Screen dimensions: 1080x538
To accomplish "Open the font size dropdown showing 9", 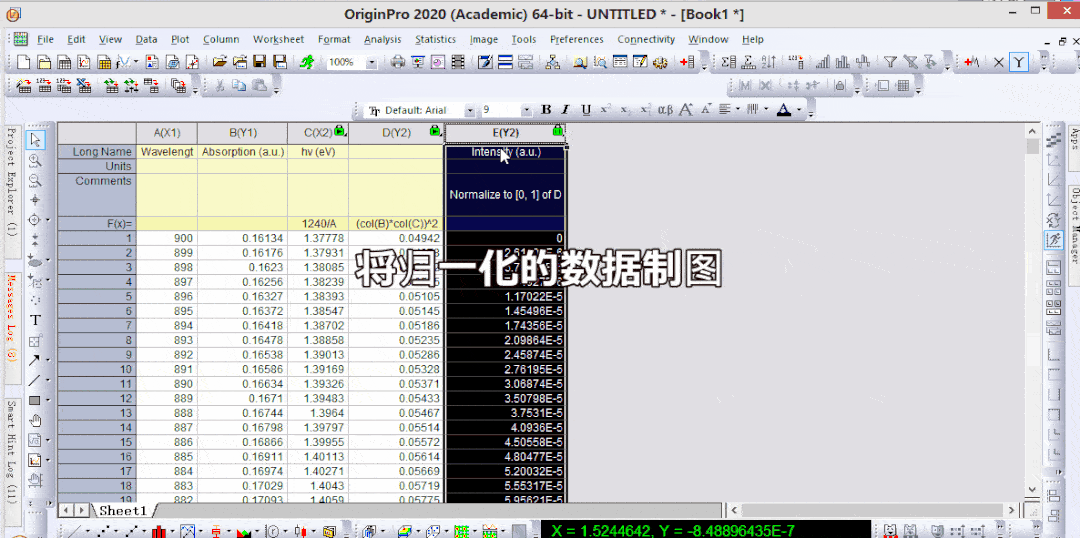I will tap(526, 110).
